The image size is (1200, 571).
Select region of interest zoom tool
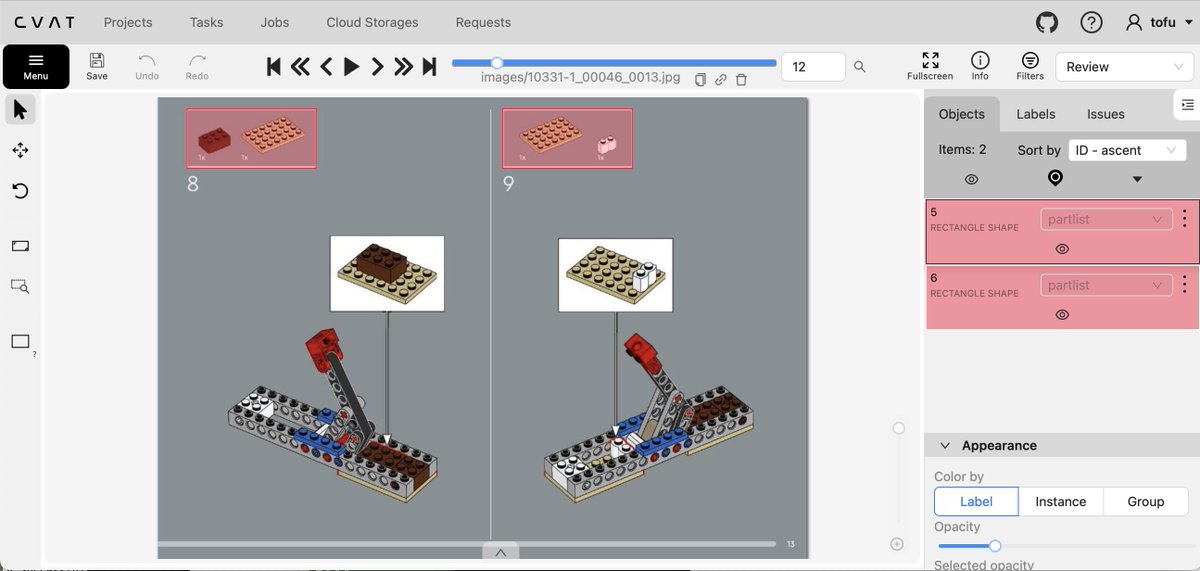coord(20,286)
